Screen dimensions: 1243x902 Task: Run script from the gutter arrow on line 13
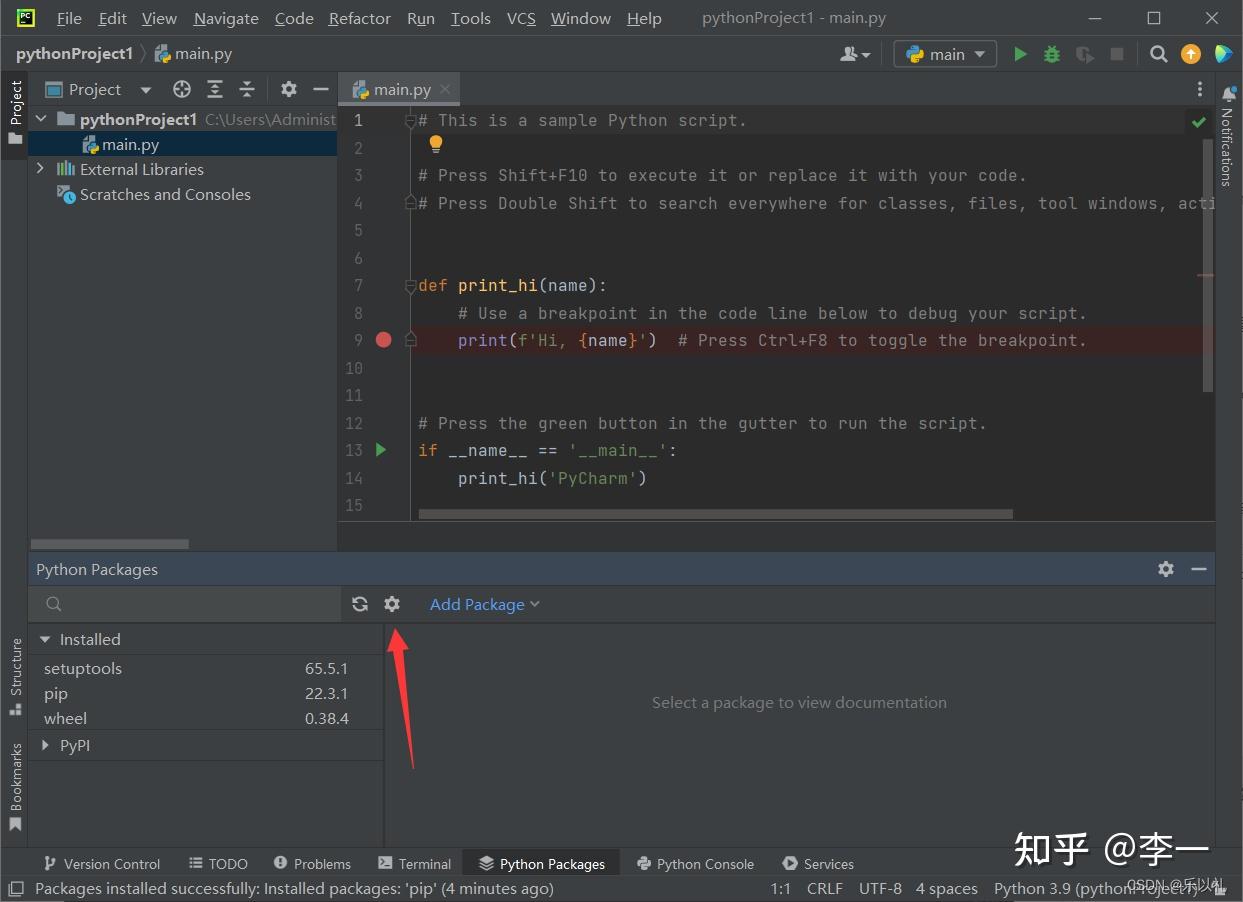381,450
